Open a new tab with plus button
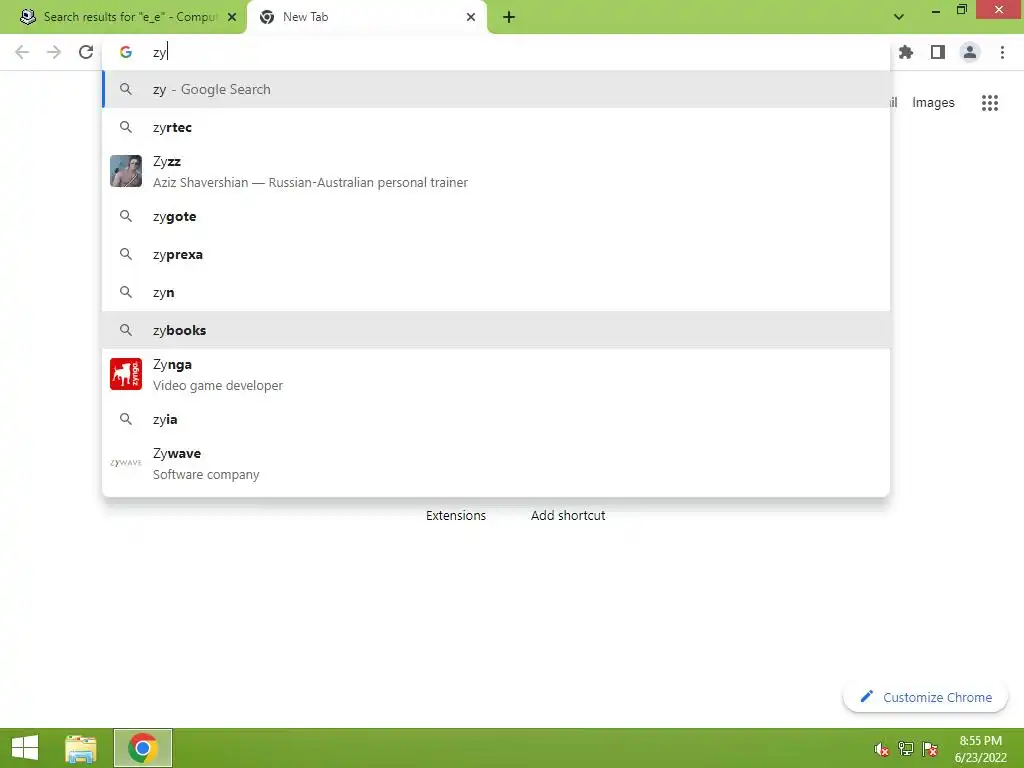The width and height of the screenshot is (1024, 768). 509,18
